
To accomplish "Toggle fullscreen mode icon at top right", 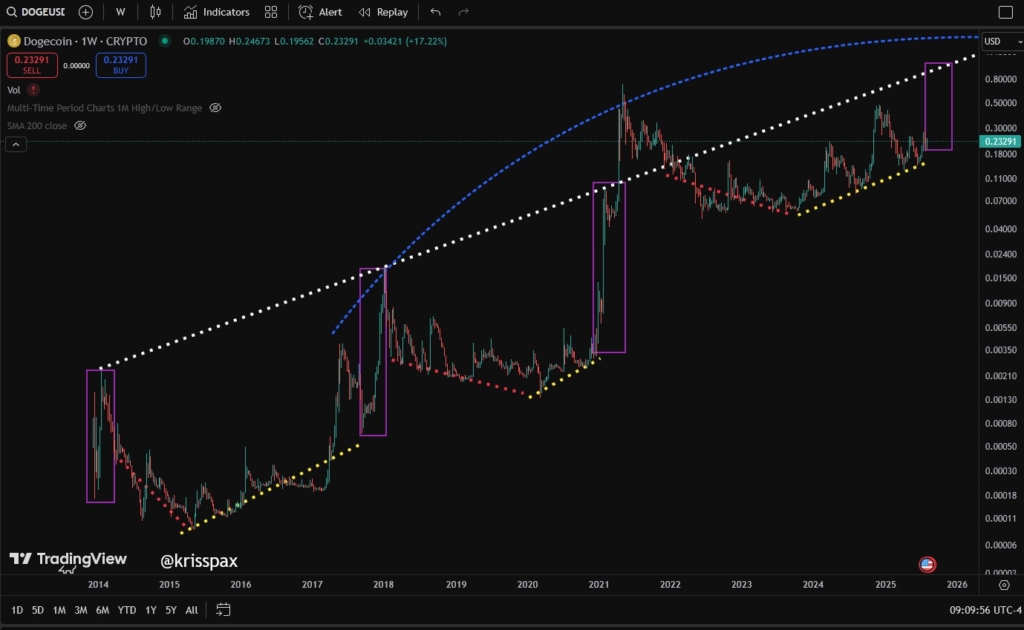I will tap(1006, 12).
